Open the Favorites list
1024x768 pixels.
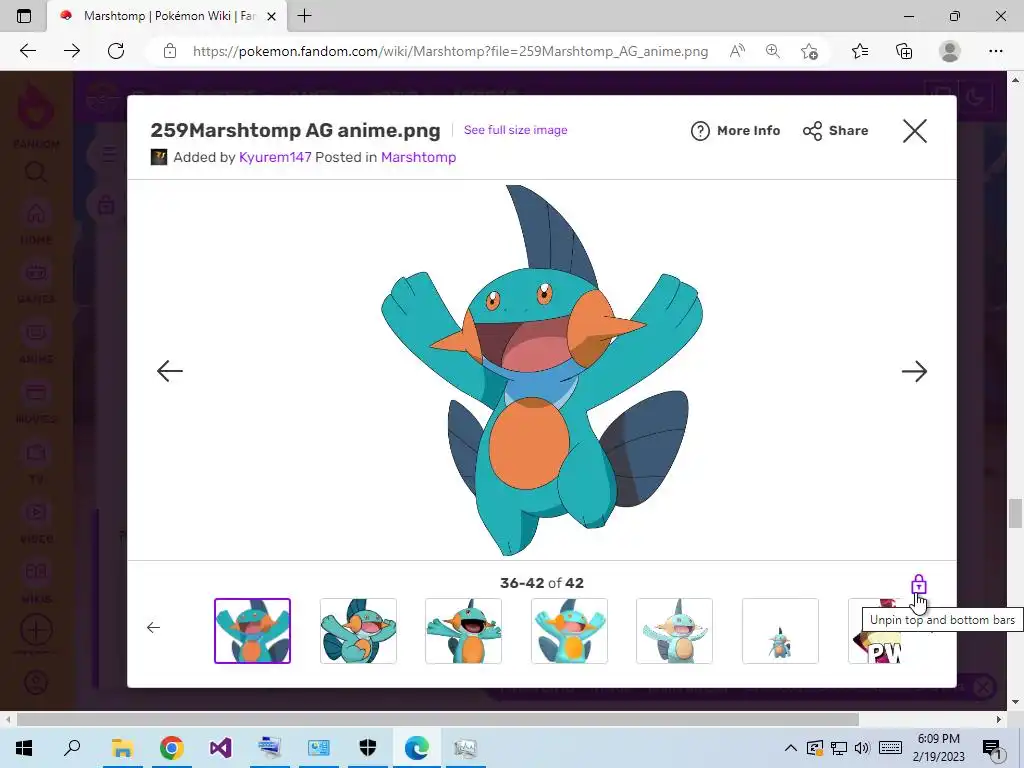point(860,51)
